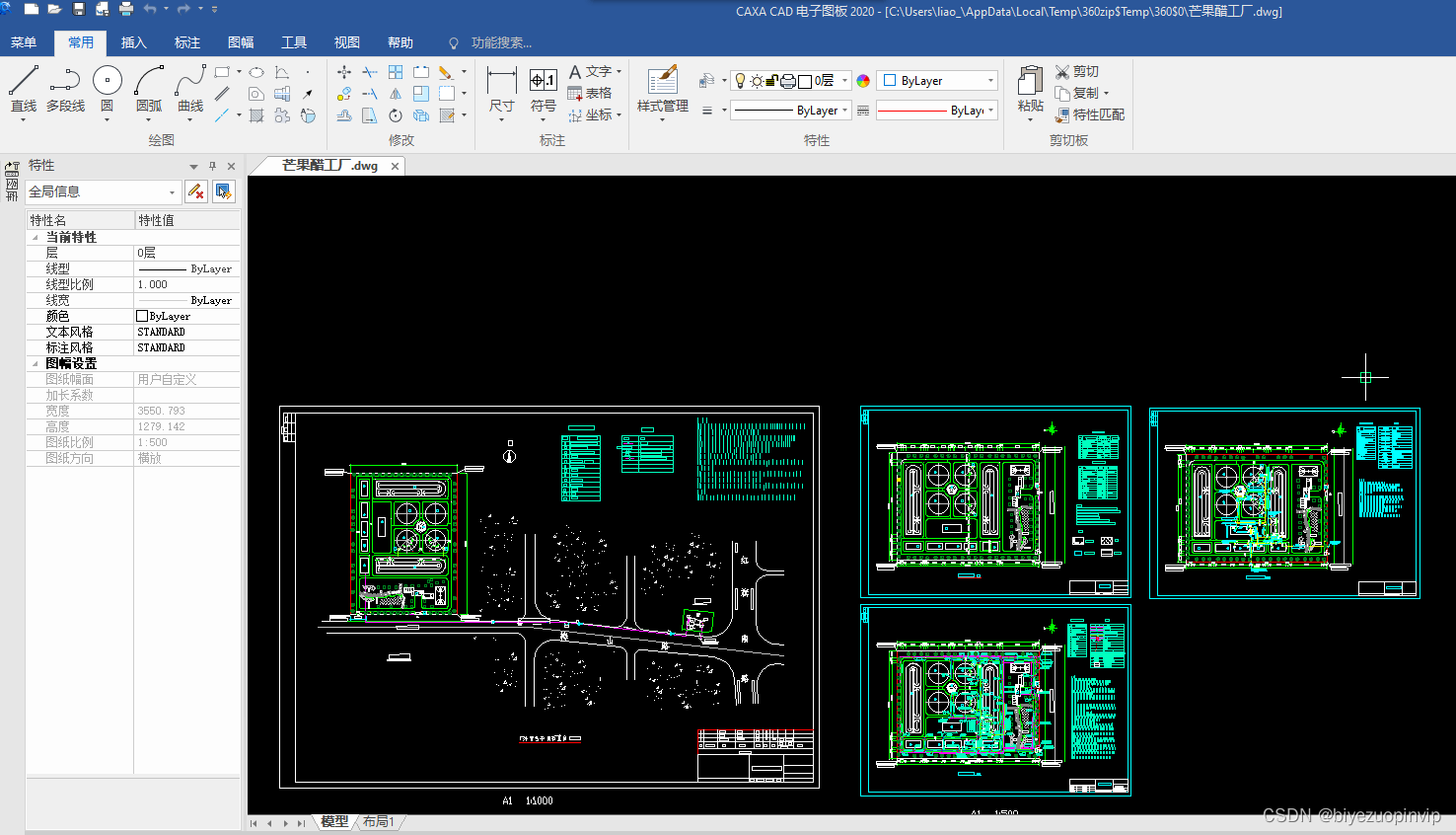The image size is (1456, 835).
Task: Click the quick select icon in 特性 panel
Action: point(224,191)
